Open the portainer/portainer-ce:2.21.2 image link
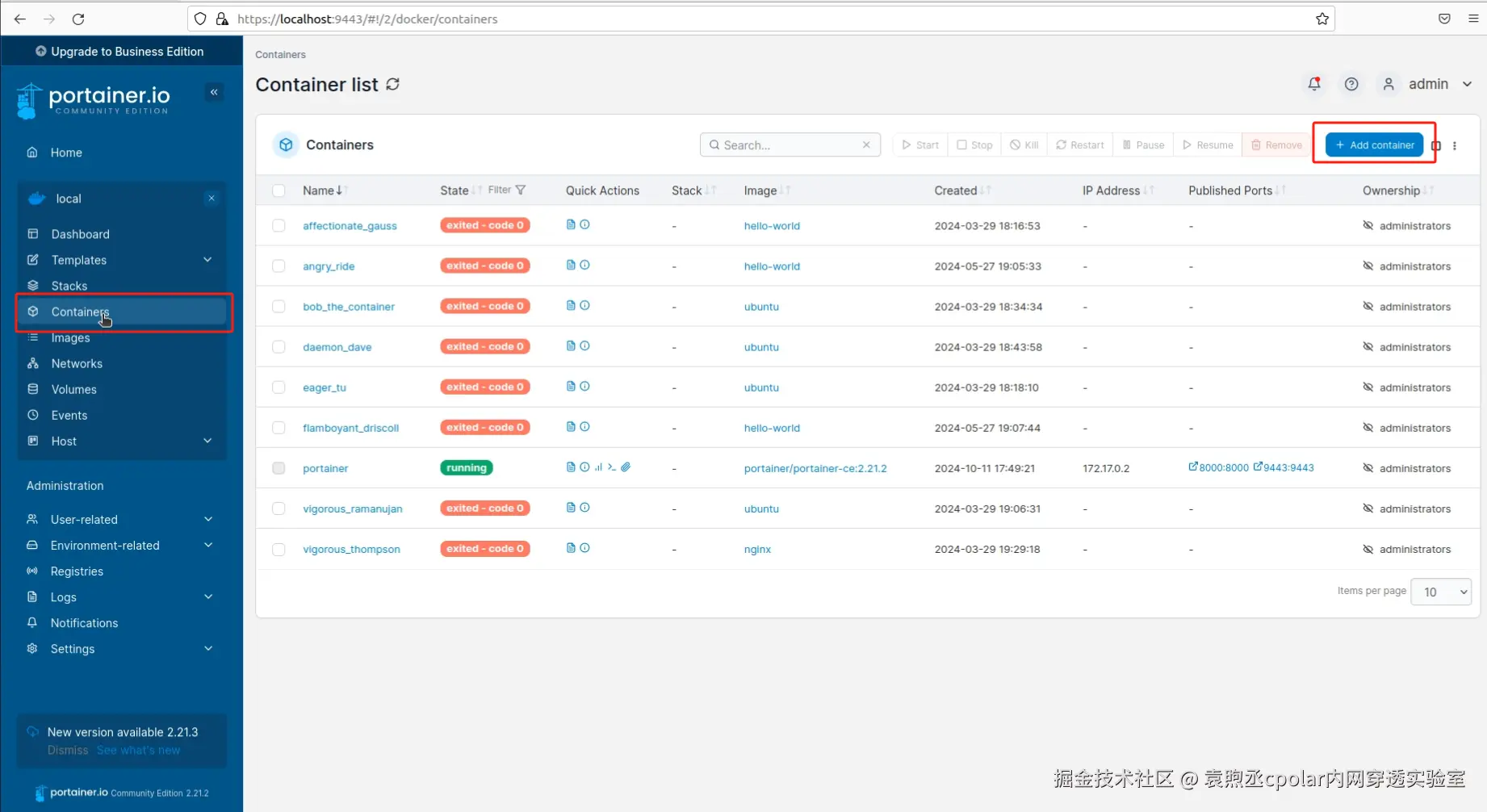1487x812 pixels. click(815, 468)
